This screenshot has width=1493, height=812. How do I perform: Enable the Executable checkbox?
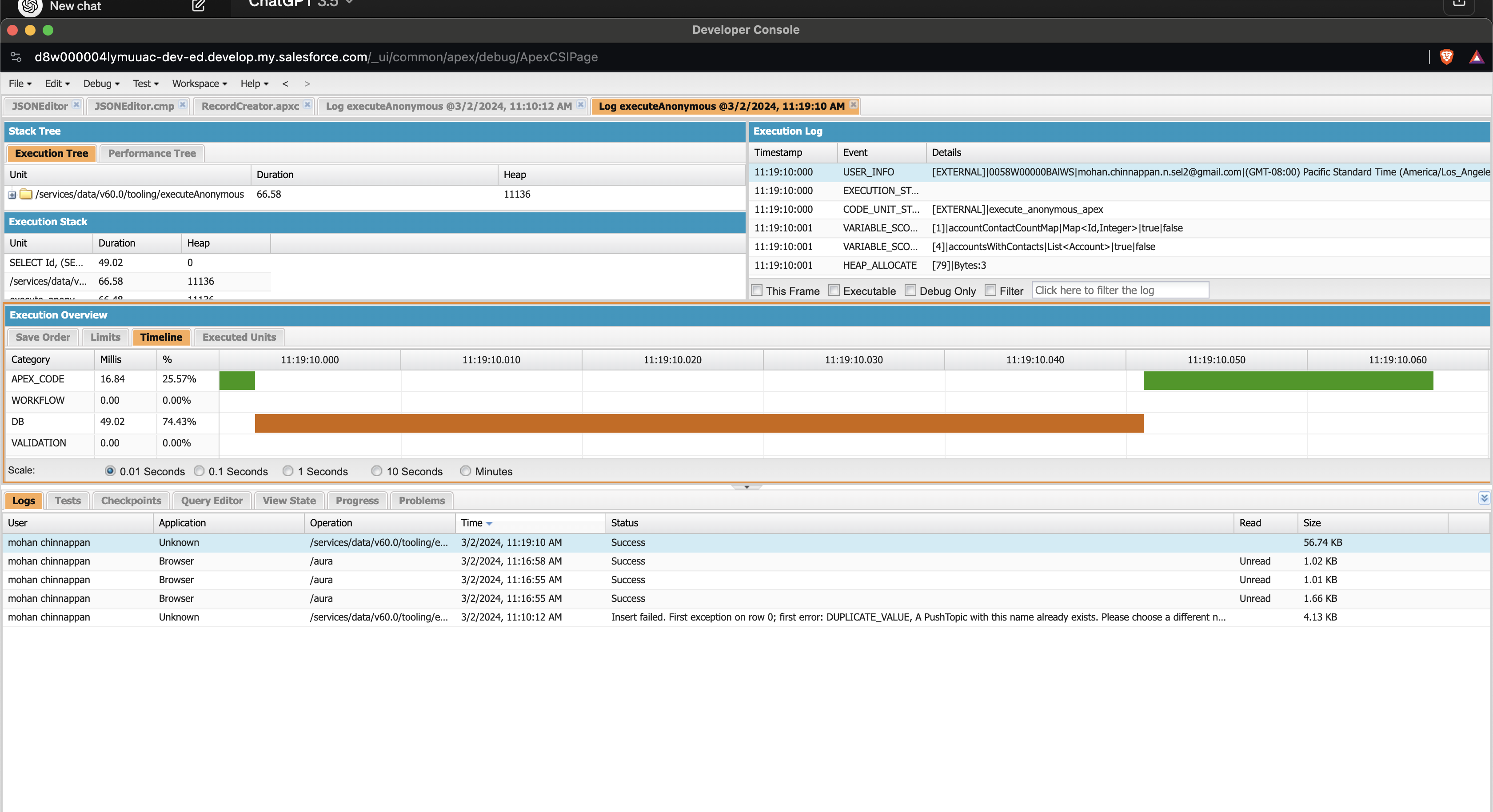click(834, 291)
